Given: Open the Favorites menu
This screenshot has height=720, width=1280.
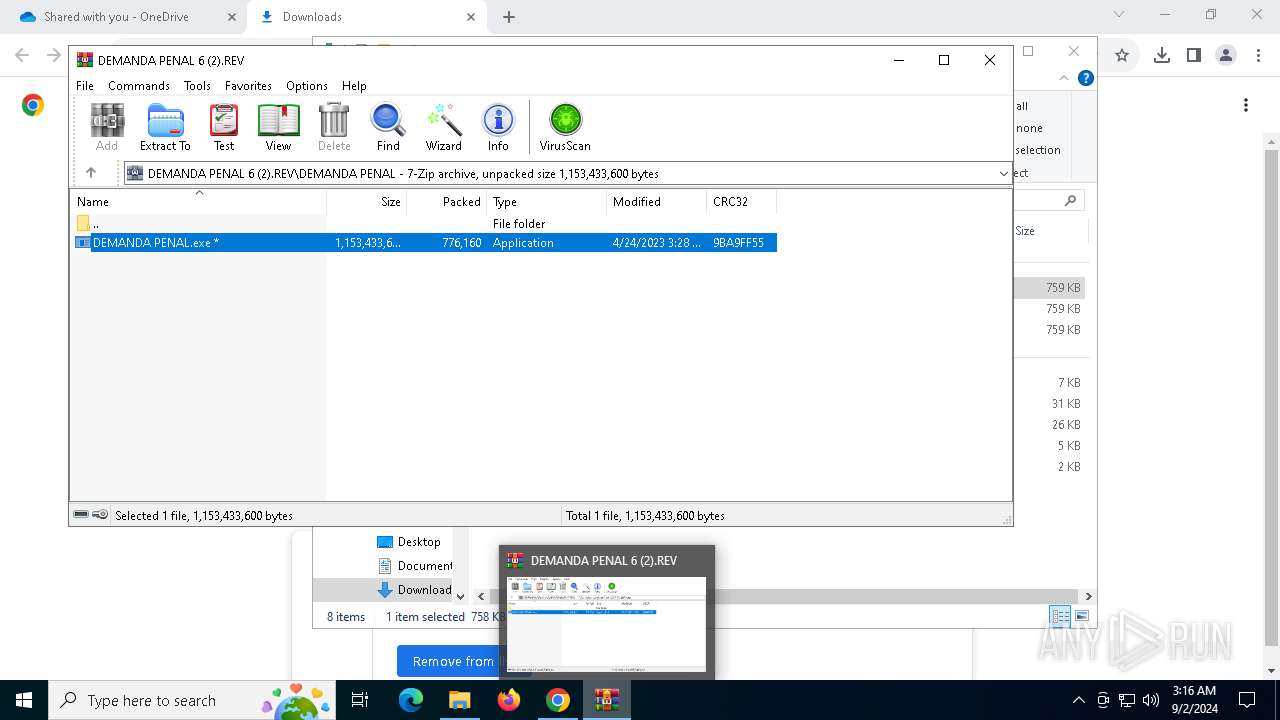Looking at the screenshot, I should 248,86.
